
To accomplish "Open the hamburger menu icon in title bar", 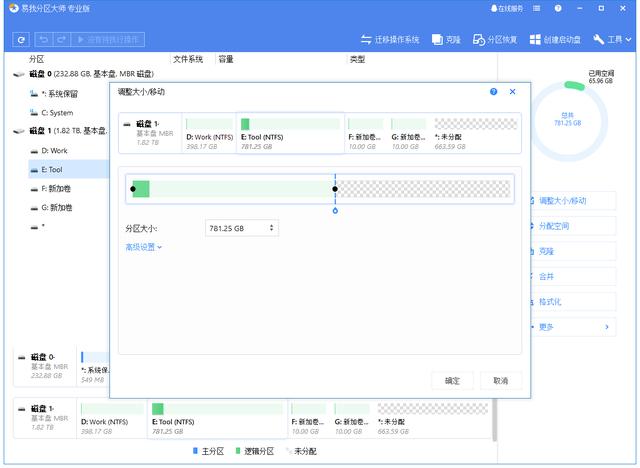I will [x=537, y=8].
